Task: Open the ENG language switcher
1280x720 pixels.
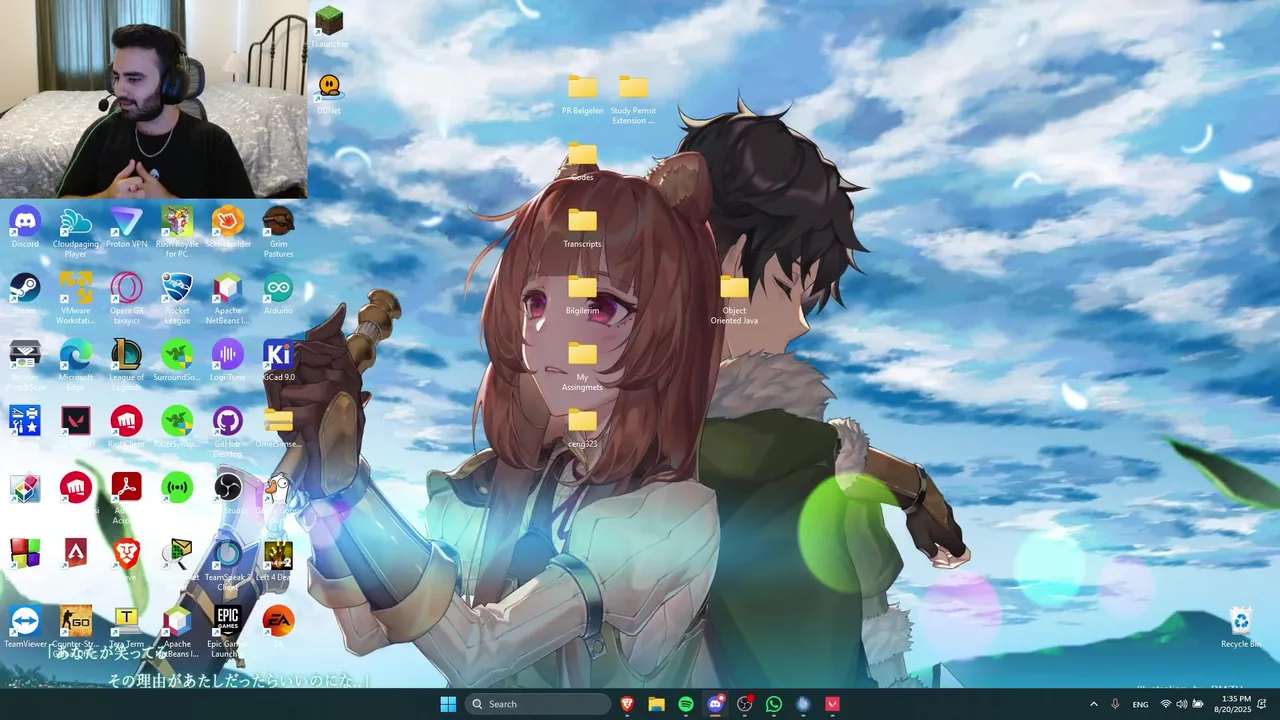Action: [x=1140, y=704]
